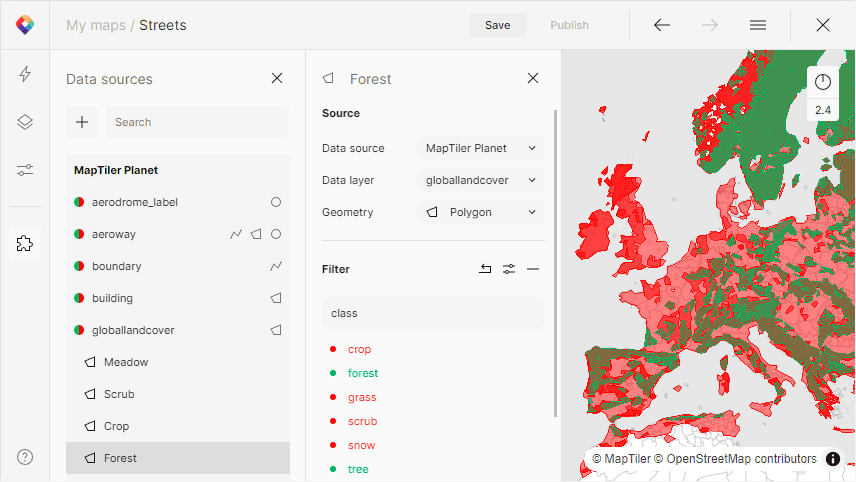Open the OpenStreetMap contributors link
856x482 pixels.
[735, 459]
